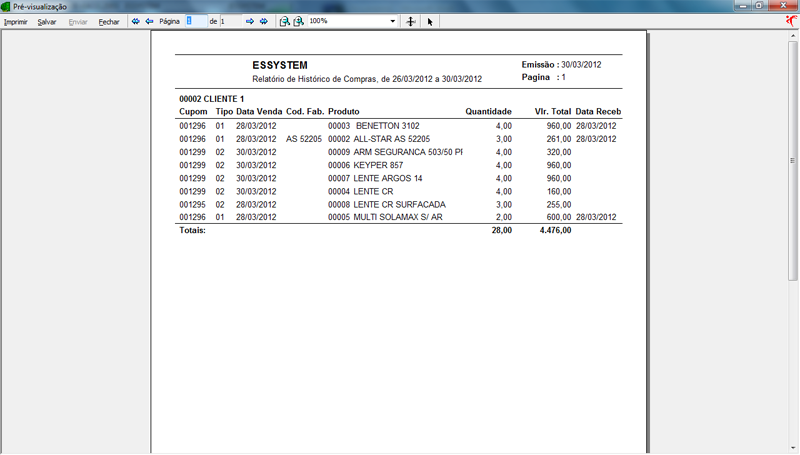Click the total pages field after 'de'
This screenshot has height=455, width=800.
pyautogui.click(x=230, y=21)
